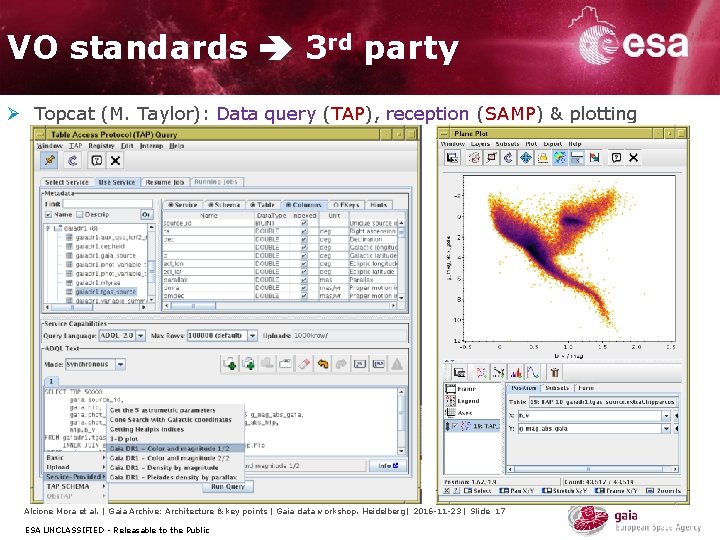
Task: Expand the Upload examples submenu
Action: point(75,467)
